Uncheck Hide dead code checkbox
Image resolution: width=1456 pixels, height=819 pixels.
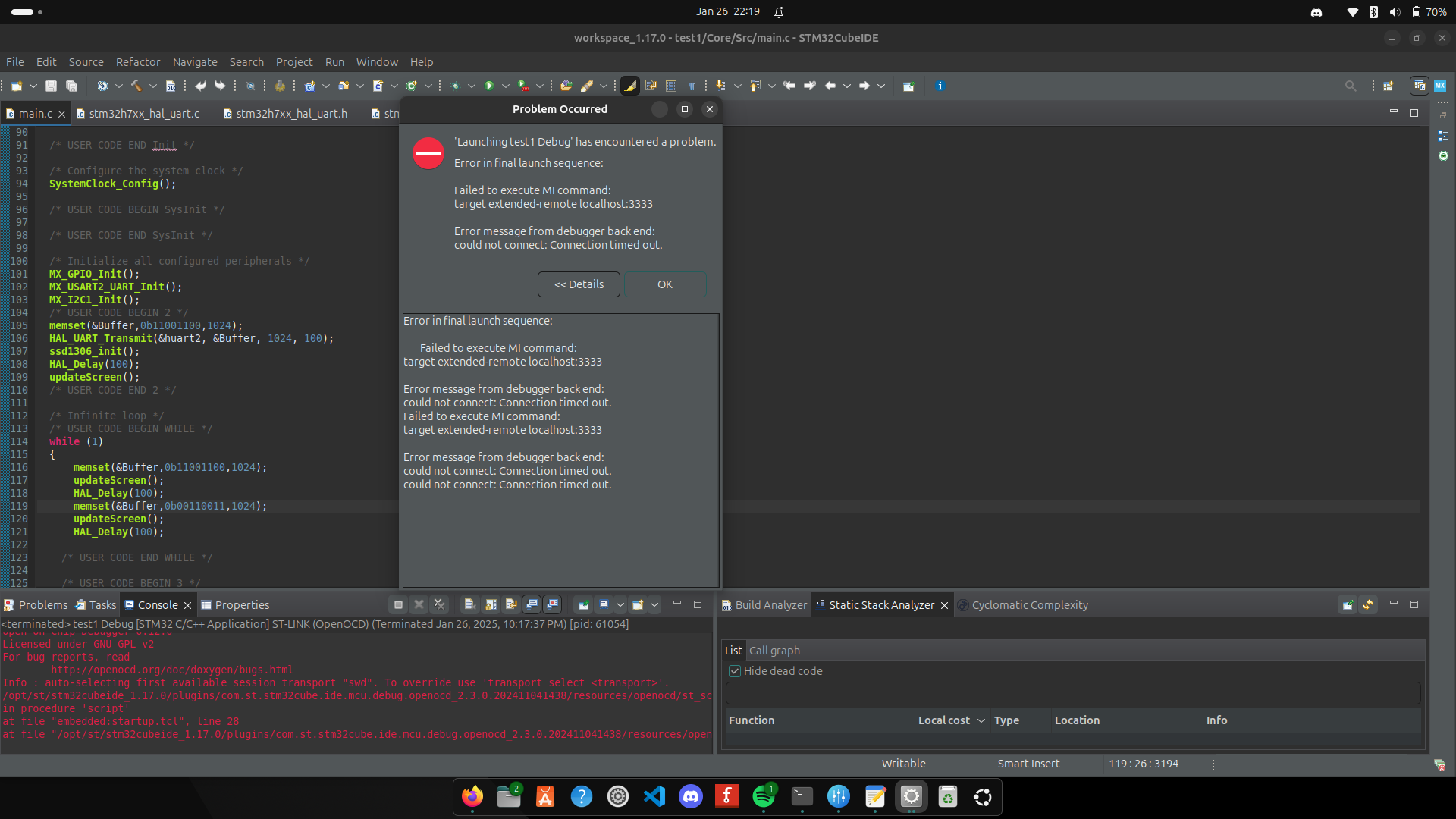(x=734, y=671)
